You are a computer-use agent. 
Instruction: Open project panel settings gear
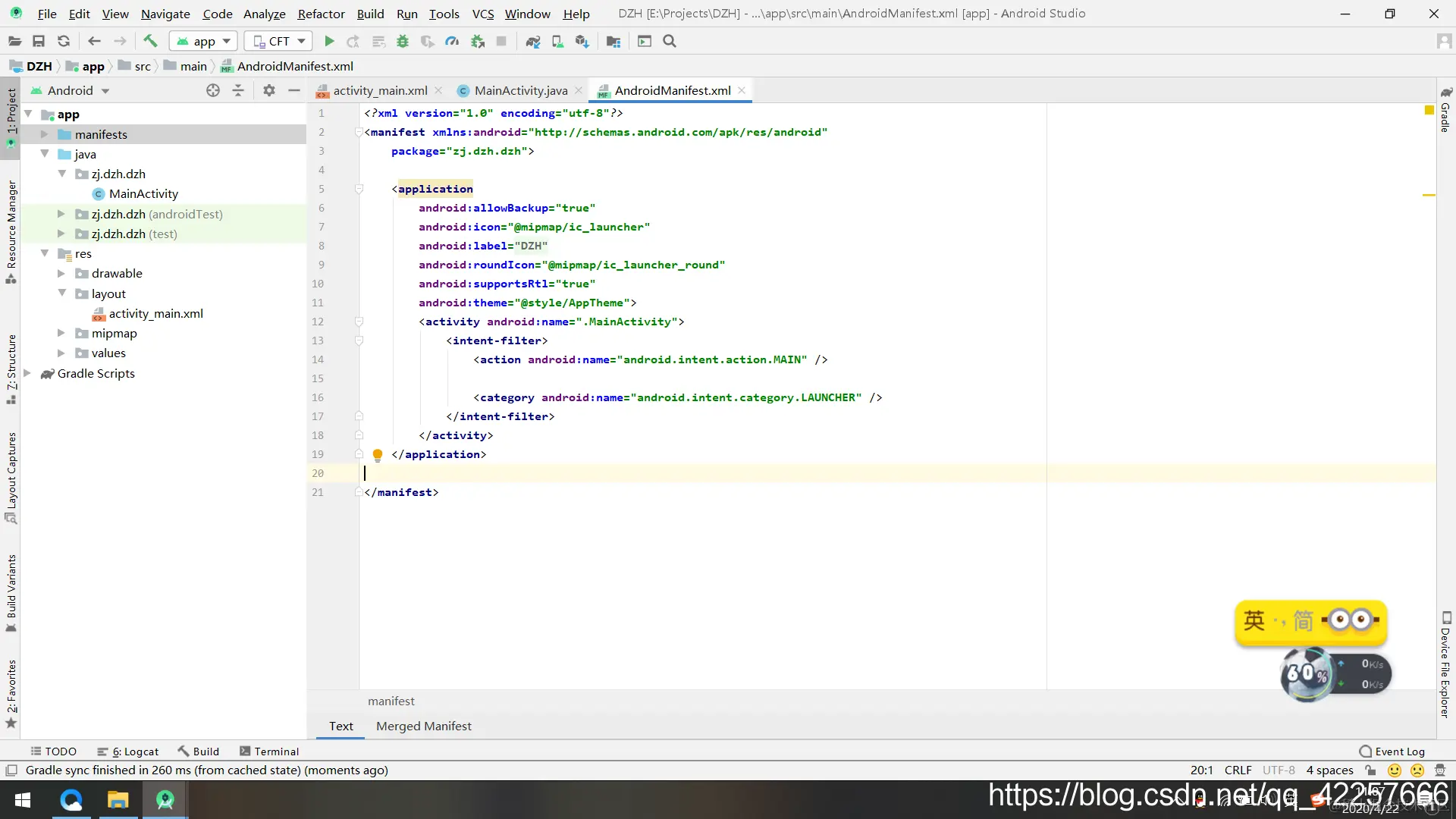click(x=268, y=90)
